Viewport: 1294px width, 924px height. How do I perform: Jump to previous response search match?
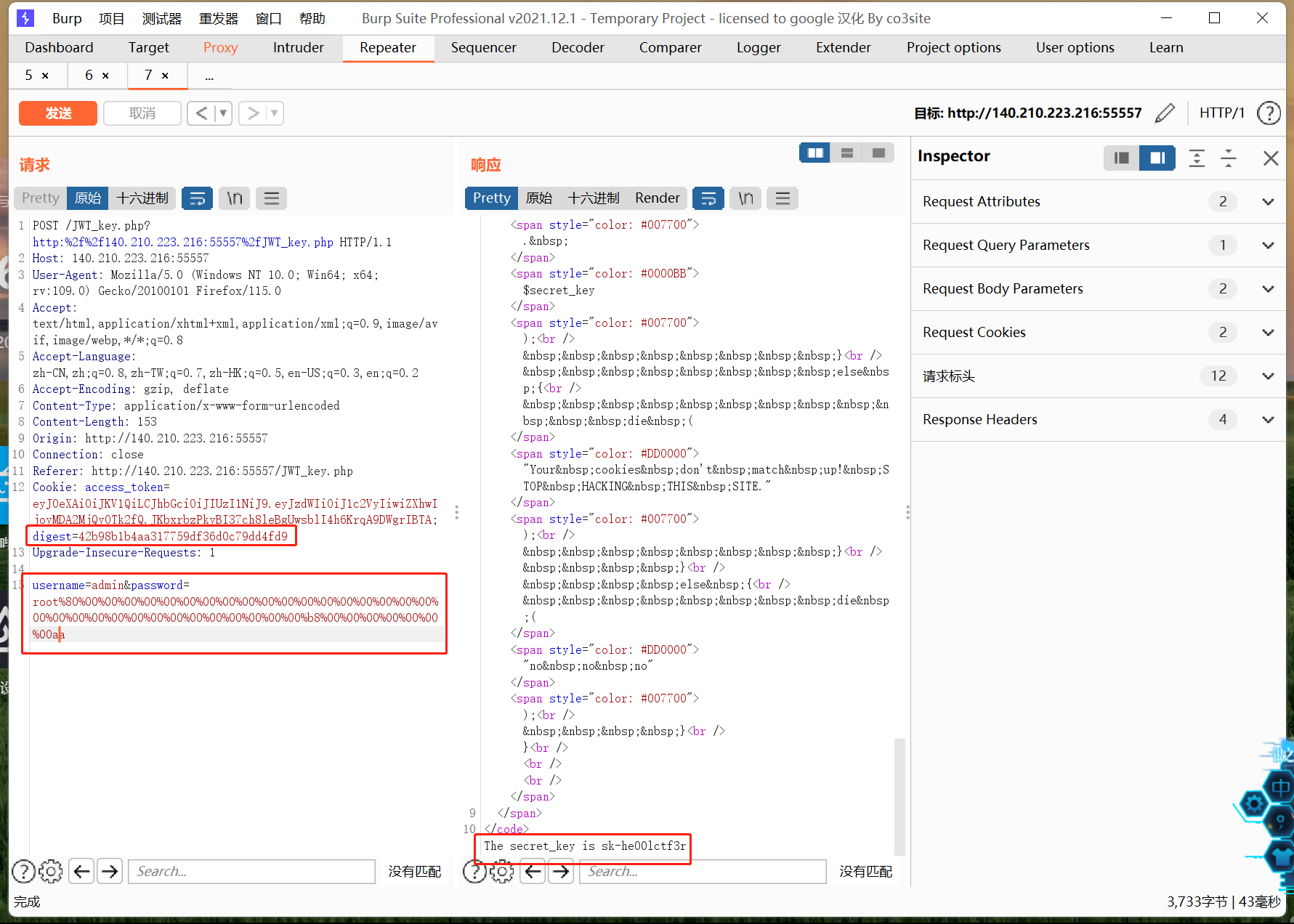533,871
